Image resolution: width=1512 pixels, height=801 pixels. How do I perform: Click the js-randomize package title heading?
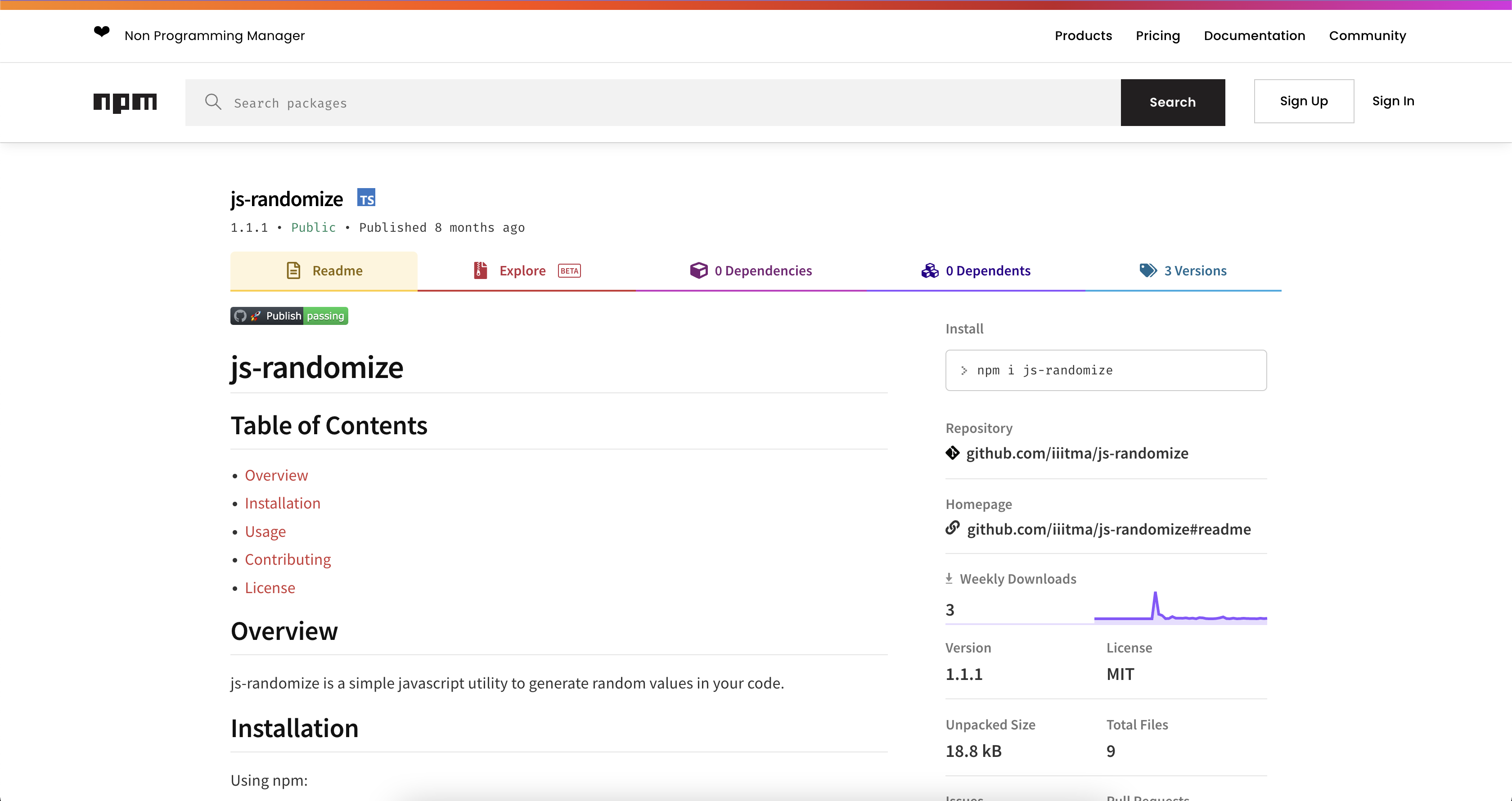tap(287, 199)
